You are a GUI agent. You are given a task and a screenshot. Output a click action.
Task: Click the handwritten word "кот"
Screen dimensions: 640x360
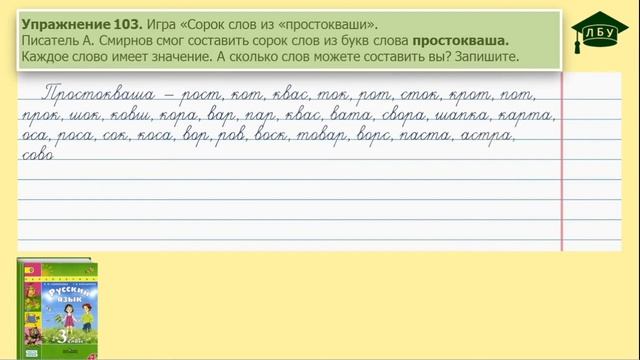click(x=248, y=95)
